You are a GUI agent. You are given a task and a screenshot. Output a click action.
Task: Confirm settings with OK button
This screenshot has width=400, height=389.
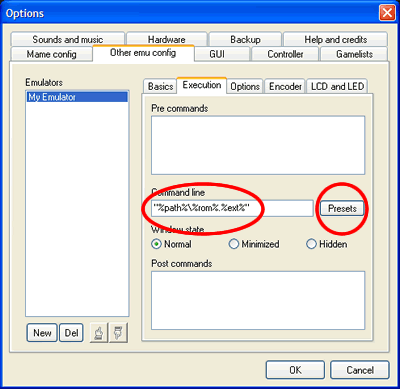(x=295, y=370)
